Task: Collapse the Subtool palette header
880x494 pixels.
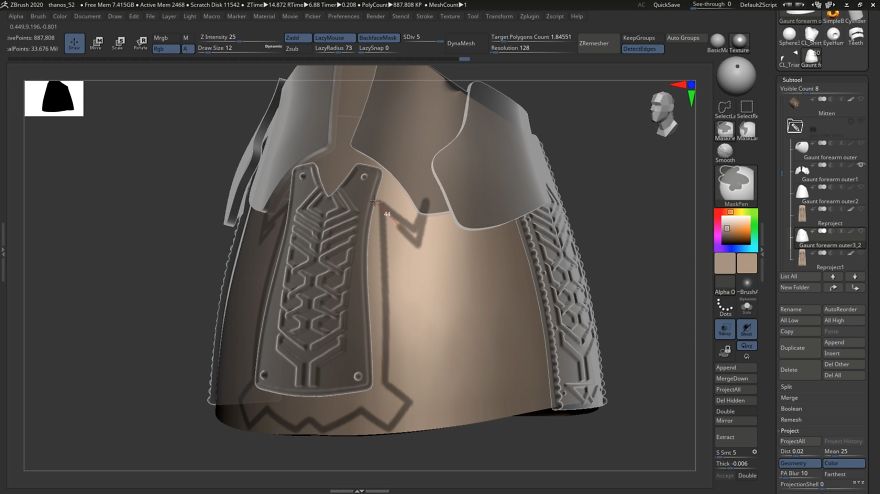Action: coord(792,80)
